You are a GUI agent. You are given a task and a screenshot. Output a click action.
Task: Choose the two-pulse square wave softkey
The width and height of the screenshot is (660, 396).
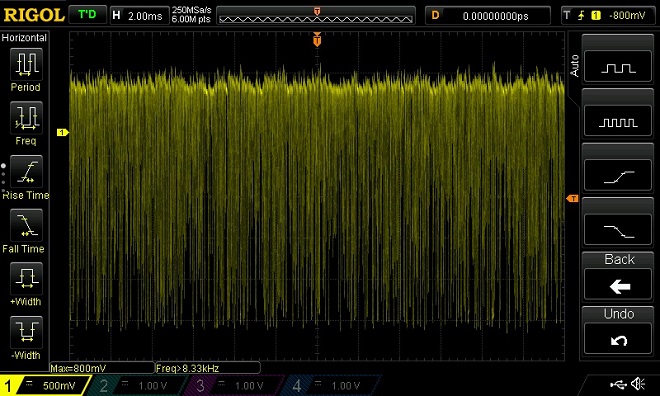[x=618, y=66]
